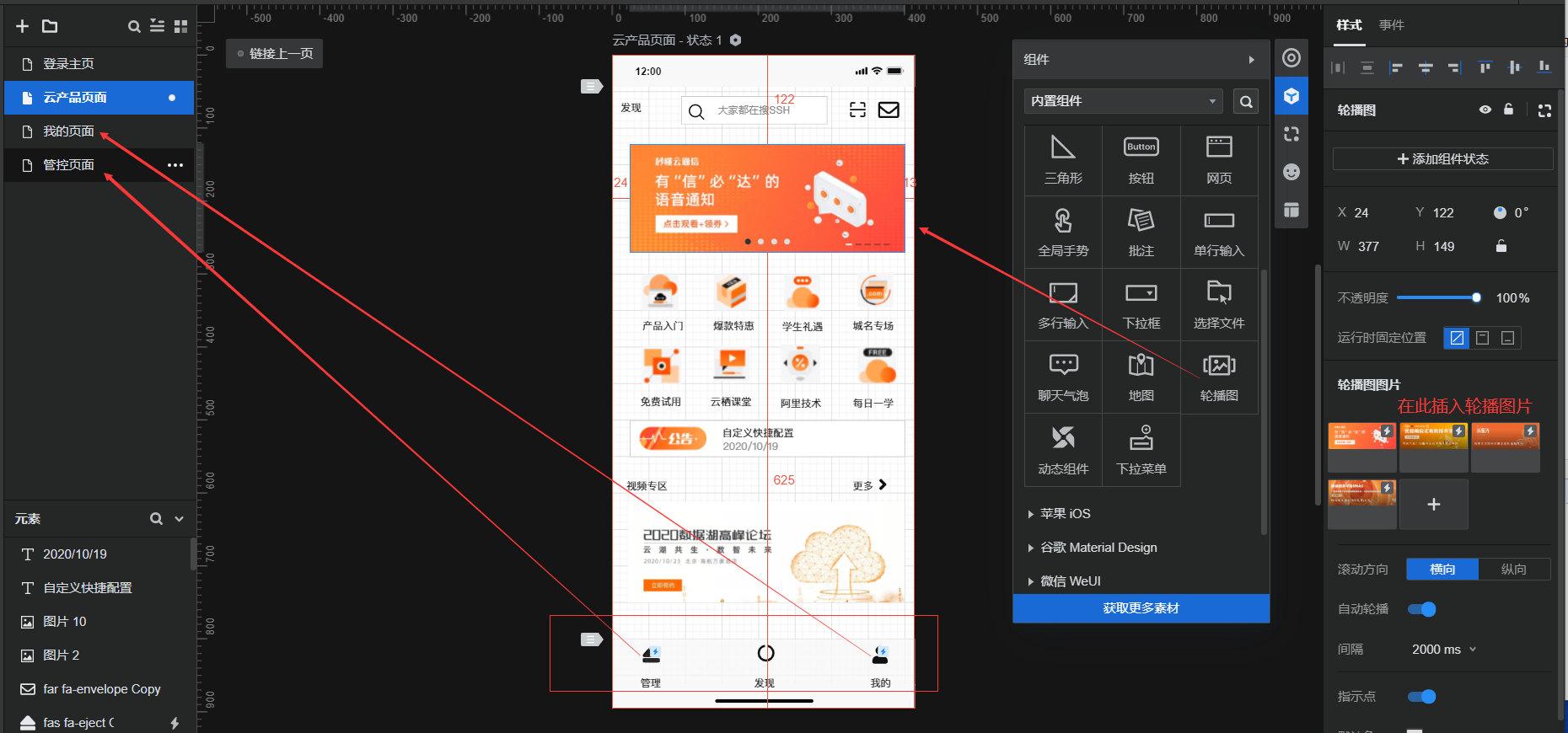Select the 单行输入 single-line input component
Viewport: 1568px width, 733px height.
pos(1219,233)
